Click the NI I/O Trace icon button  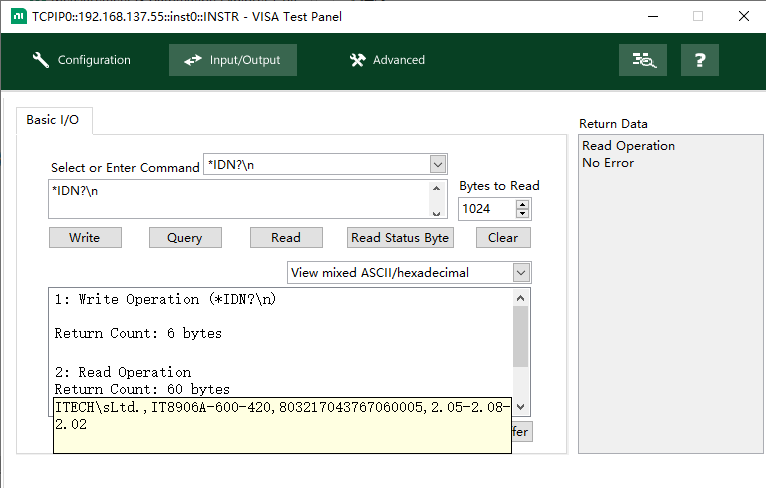click(642, 60)
